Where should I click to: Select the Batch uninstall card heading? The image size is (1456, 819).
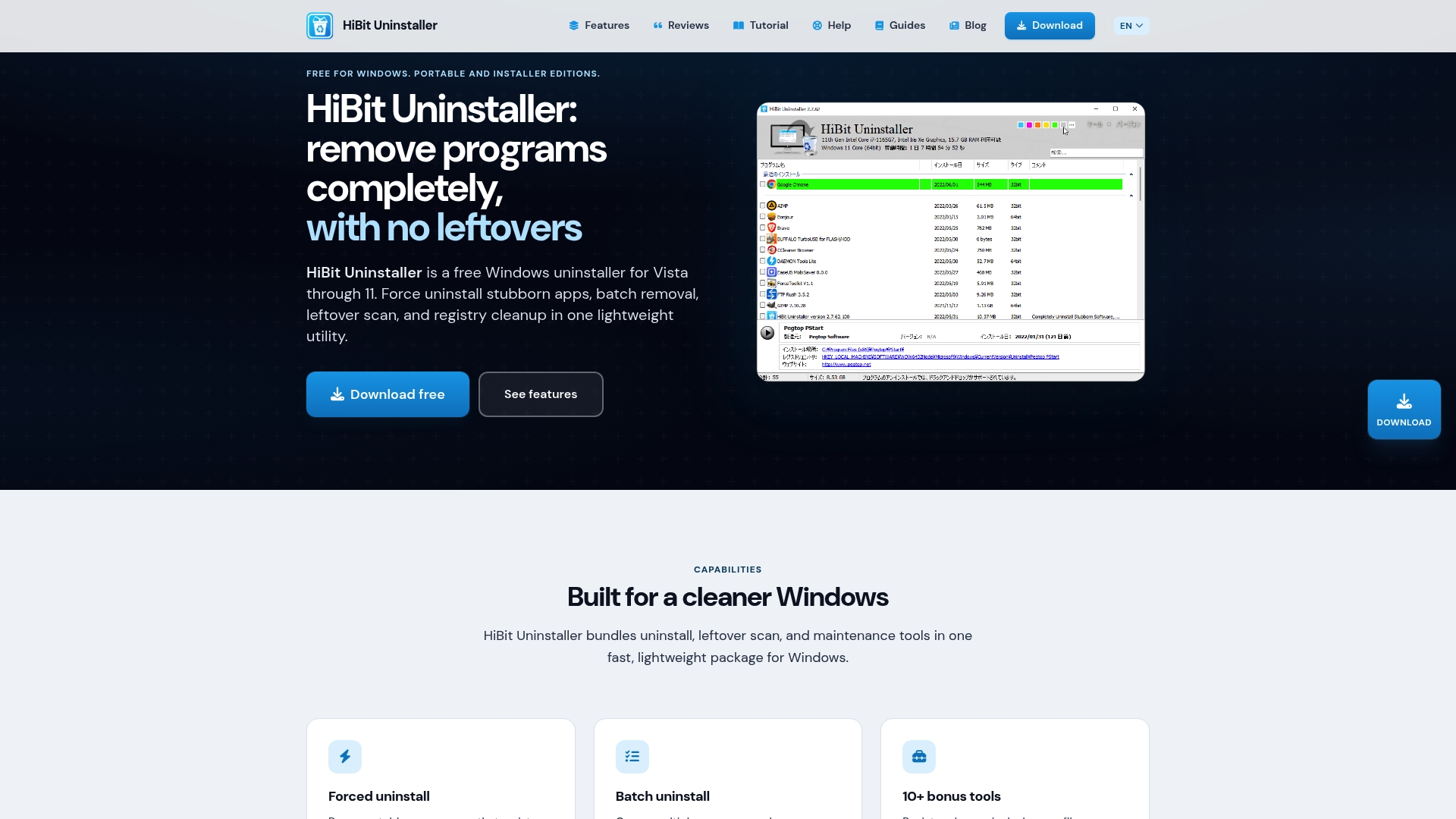point(663,796)
